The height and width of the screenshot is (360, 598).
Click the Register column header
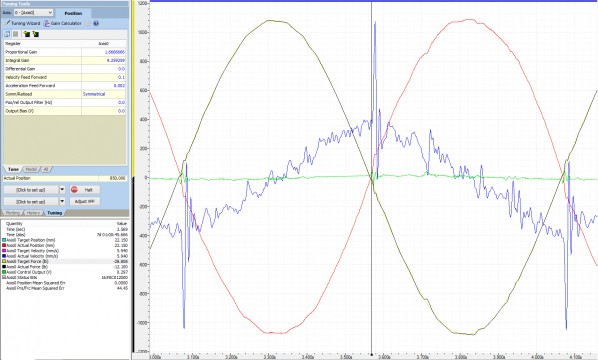point(42,43)
